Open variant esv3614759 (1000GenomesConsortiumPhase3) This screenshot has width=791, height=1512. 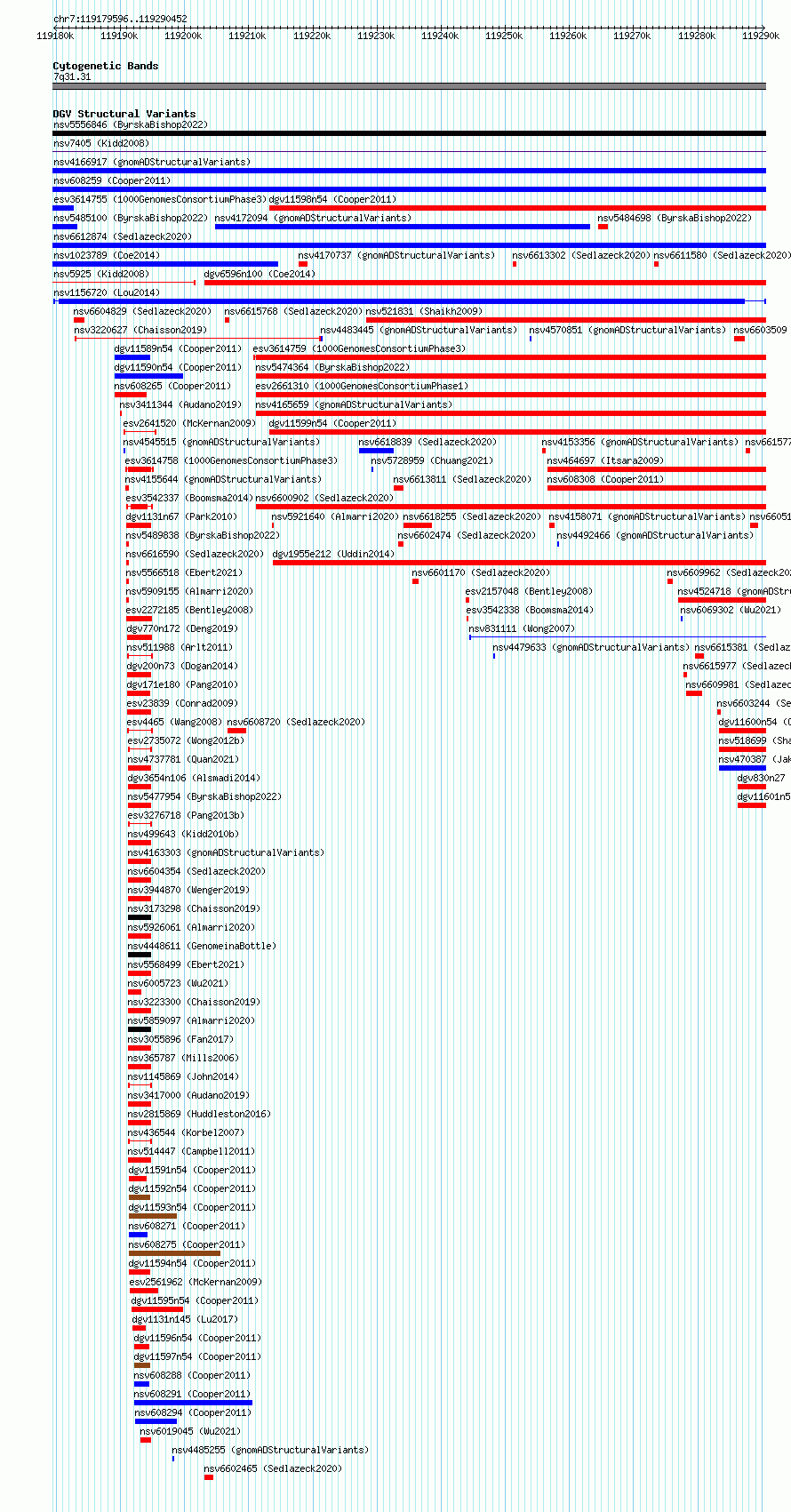[360, 348]
